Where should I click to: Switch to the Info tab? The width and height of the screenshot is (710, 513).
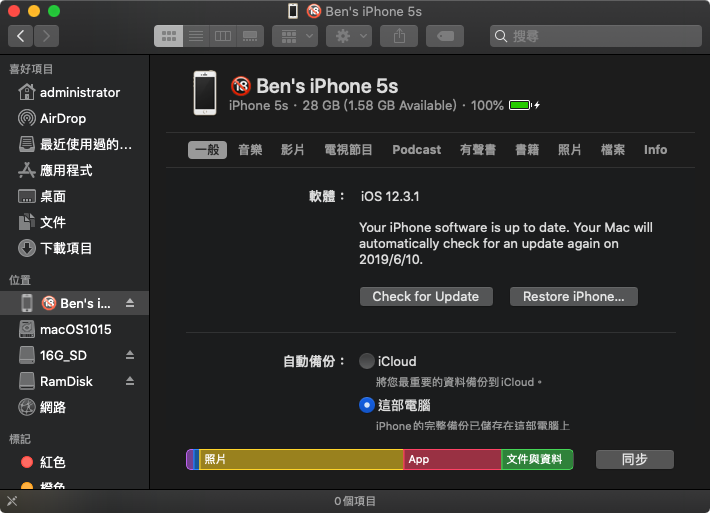656,149
